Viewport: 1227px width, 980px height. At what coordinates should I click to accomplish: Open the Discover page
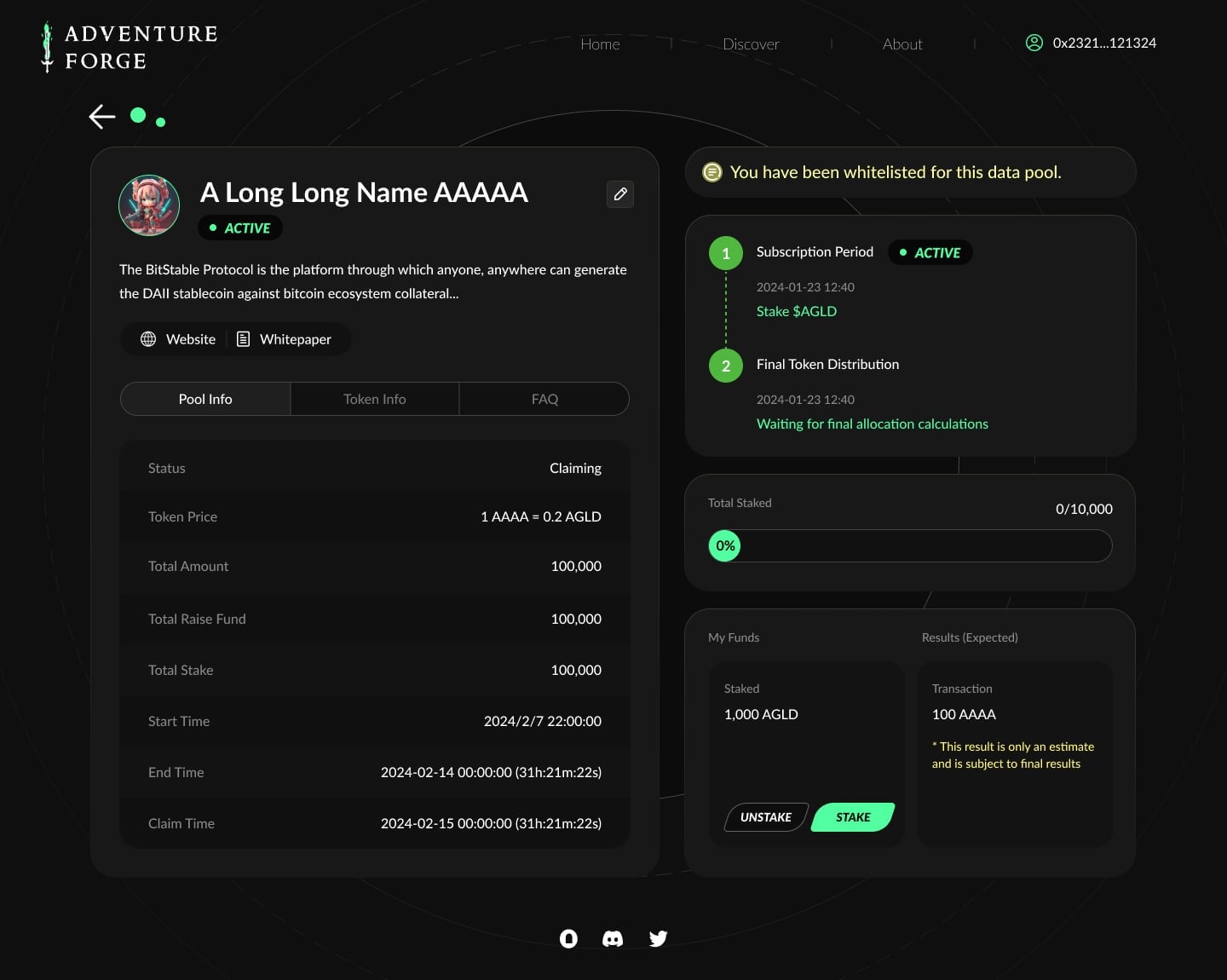click(751, 44)
